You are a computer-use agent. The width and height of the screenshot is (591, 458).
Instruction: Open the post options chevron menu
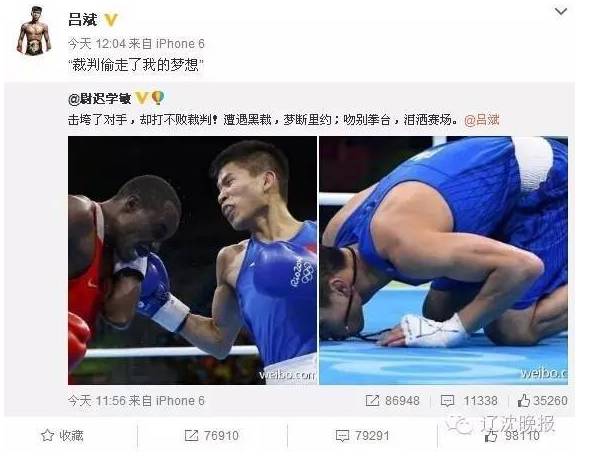point(561,12)
